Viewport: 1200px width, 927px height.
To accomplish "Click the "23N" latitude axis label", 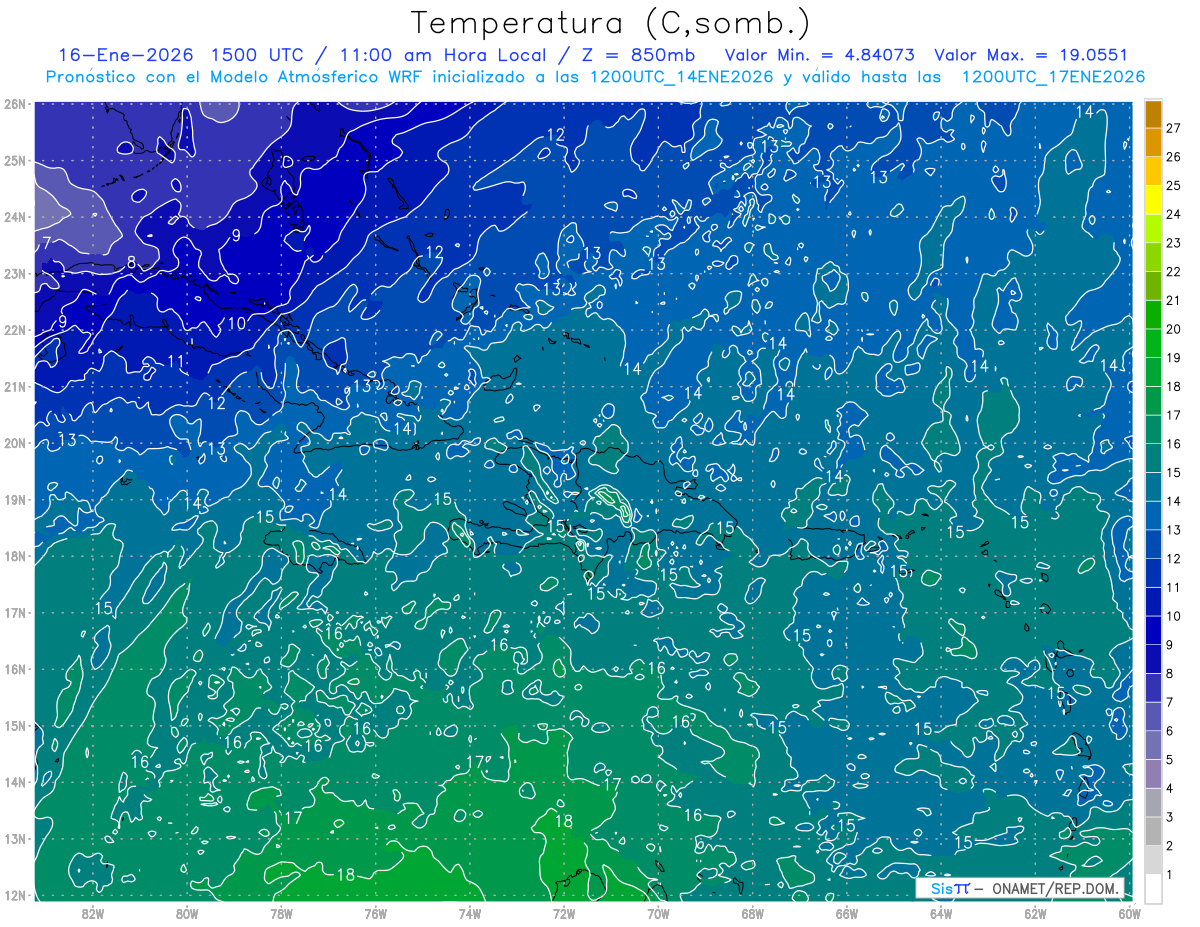I will point(15,273).
